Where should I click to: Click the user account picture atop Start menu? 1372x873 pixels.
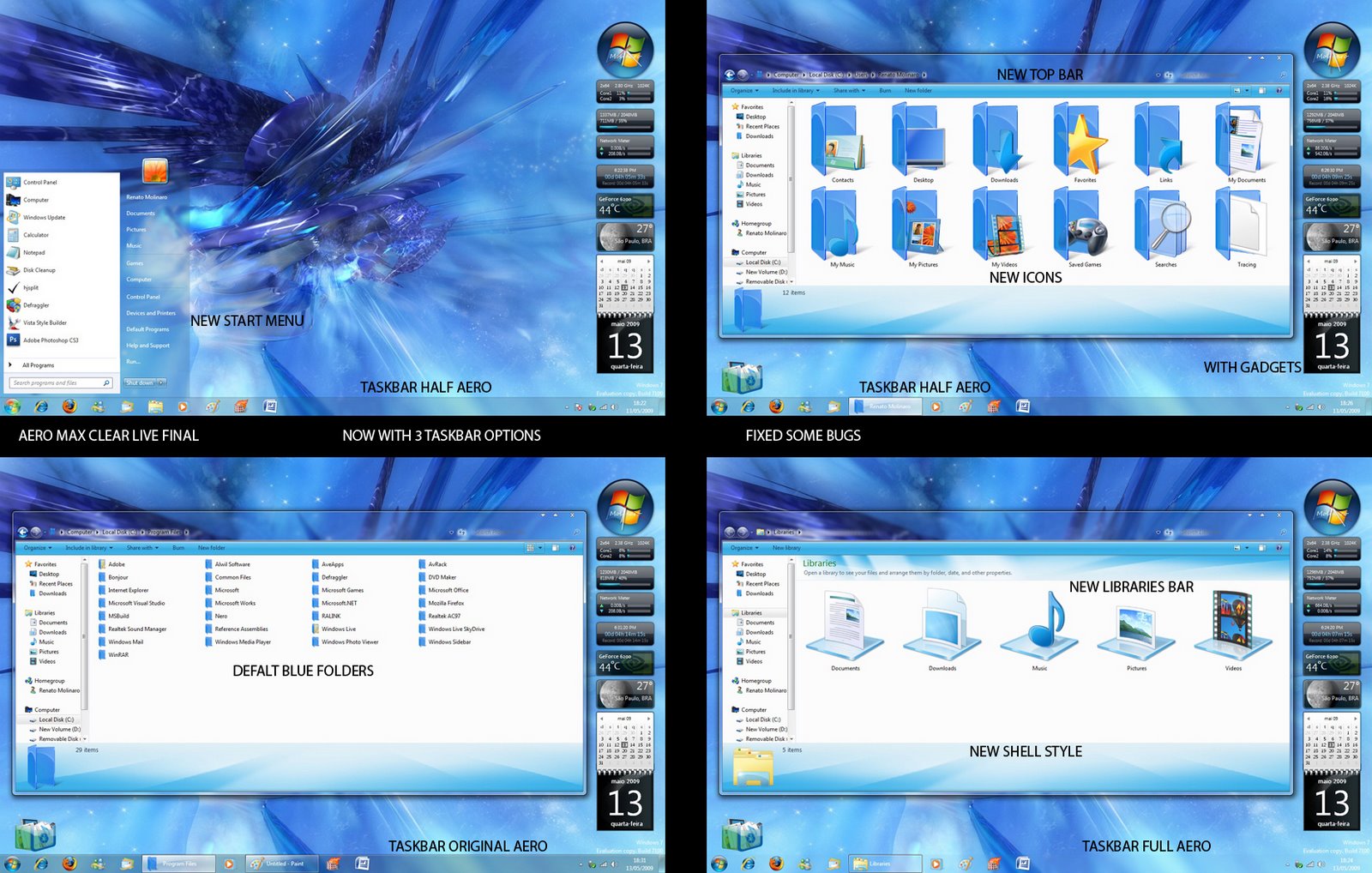click(155, 171)
